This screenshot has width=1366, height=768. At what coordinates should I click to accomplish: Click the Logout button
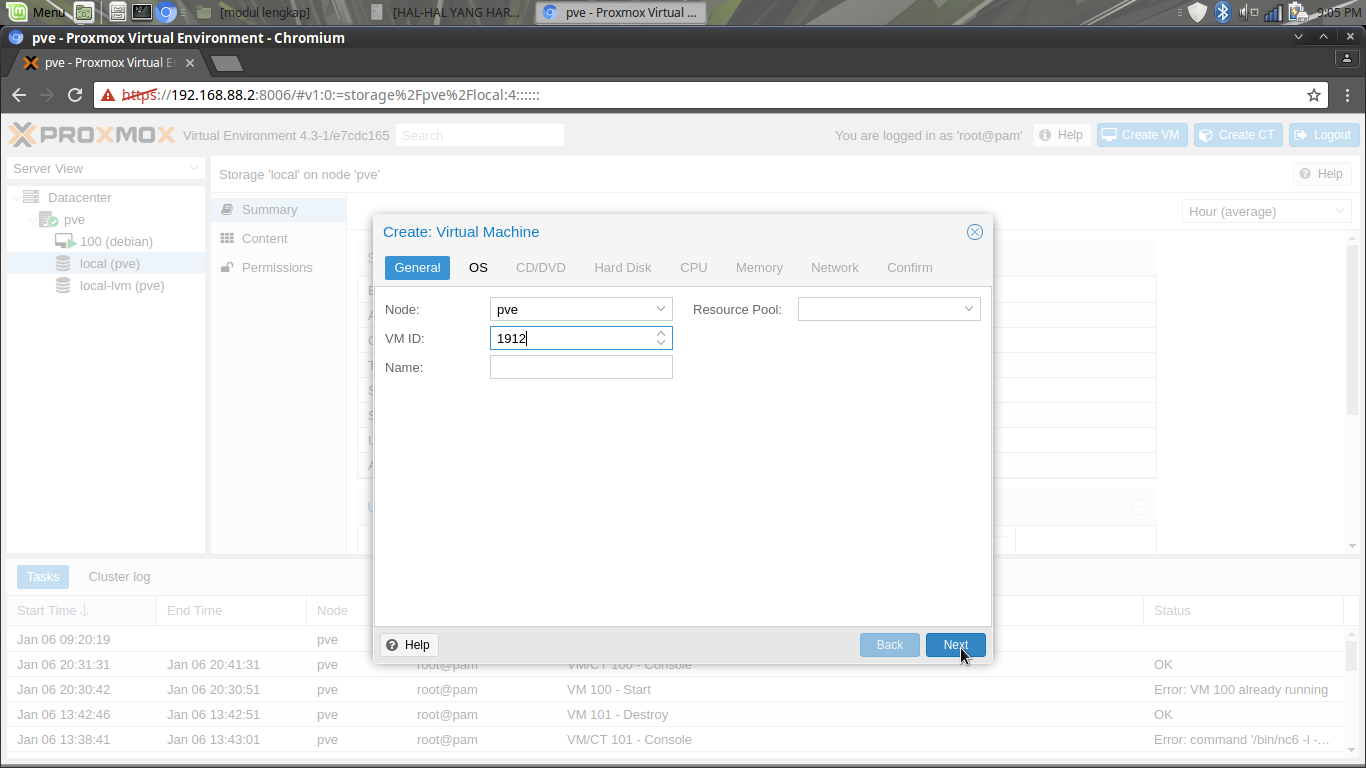[1324, 135]
